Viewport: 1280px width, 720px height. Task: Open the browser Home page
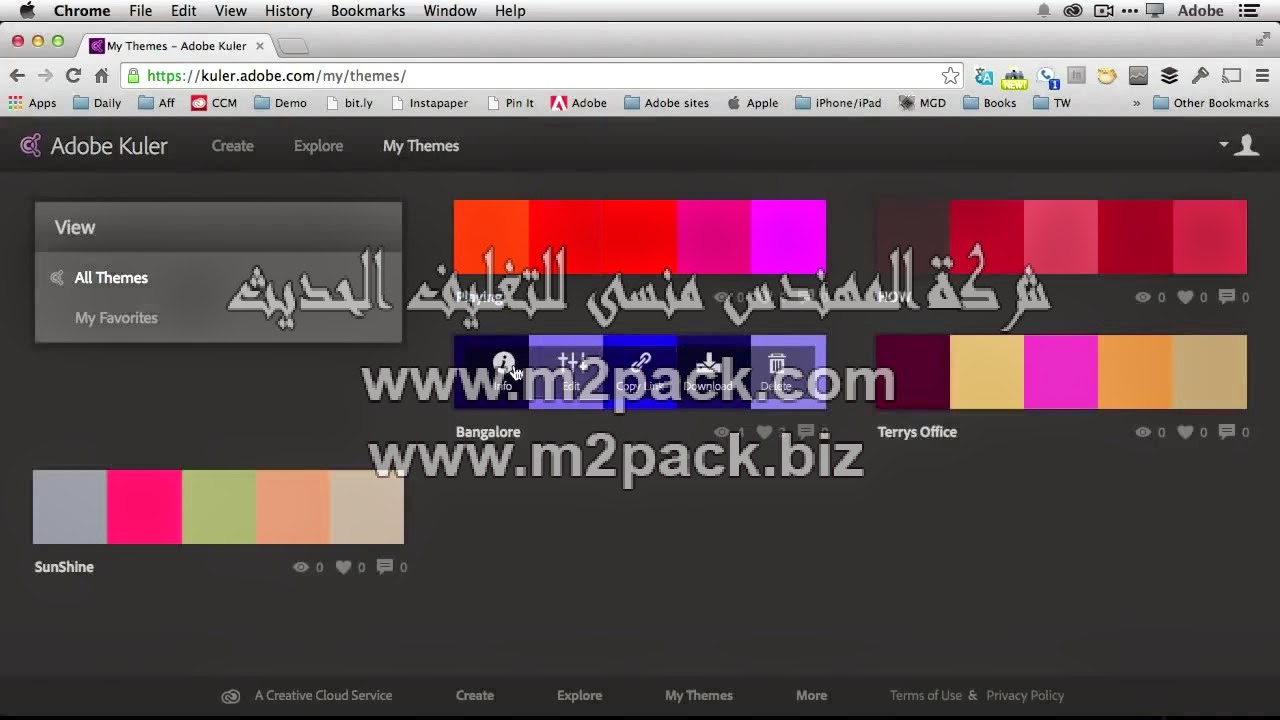(101, 76)
